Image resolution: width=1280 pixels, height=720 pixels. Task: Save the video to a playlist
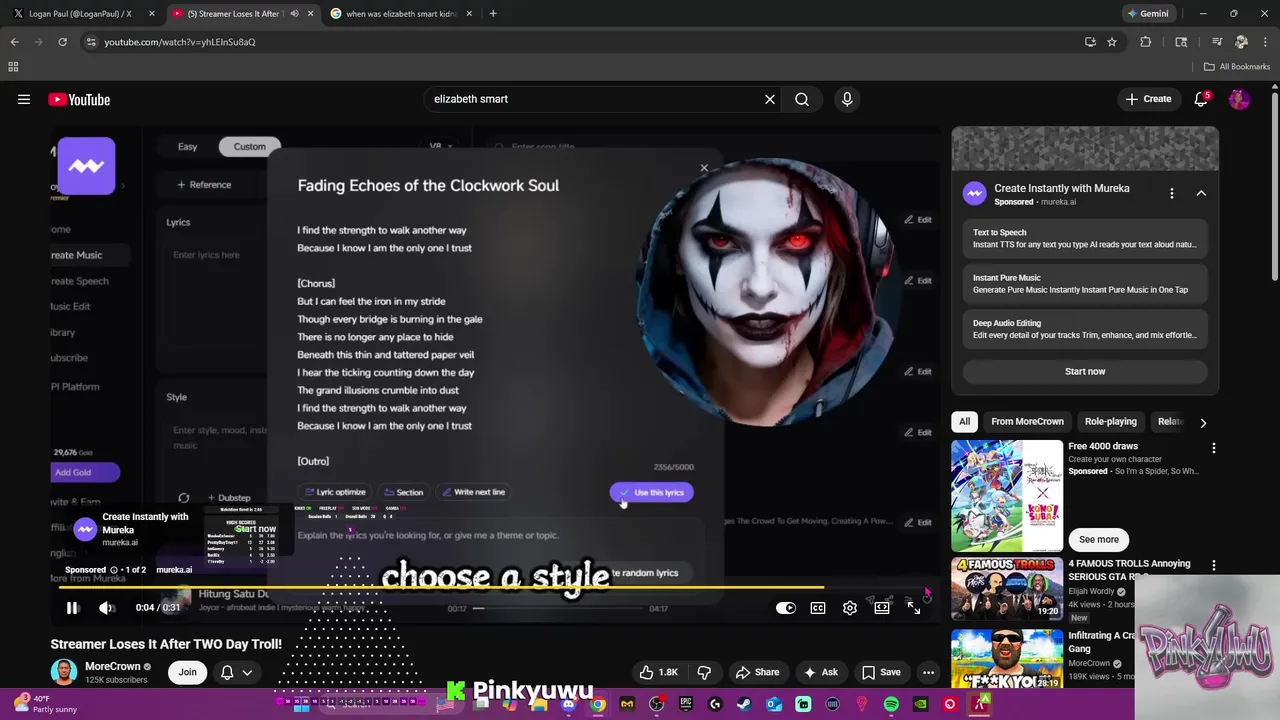coord(881,672)
